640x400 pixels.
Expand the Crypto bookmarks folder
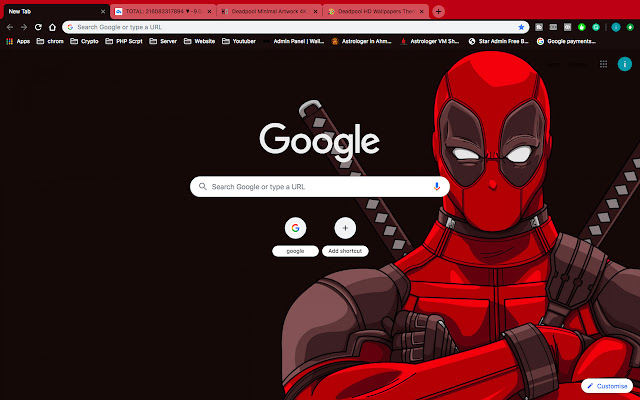(x=84, y=41)
